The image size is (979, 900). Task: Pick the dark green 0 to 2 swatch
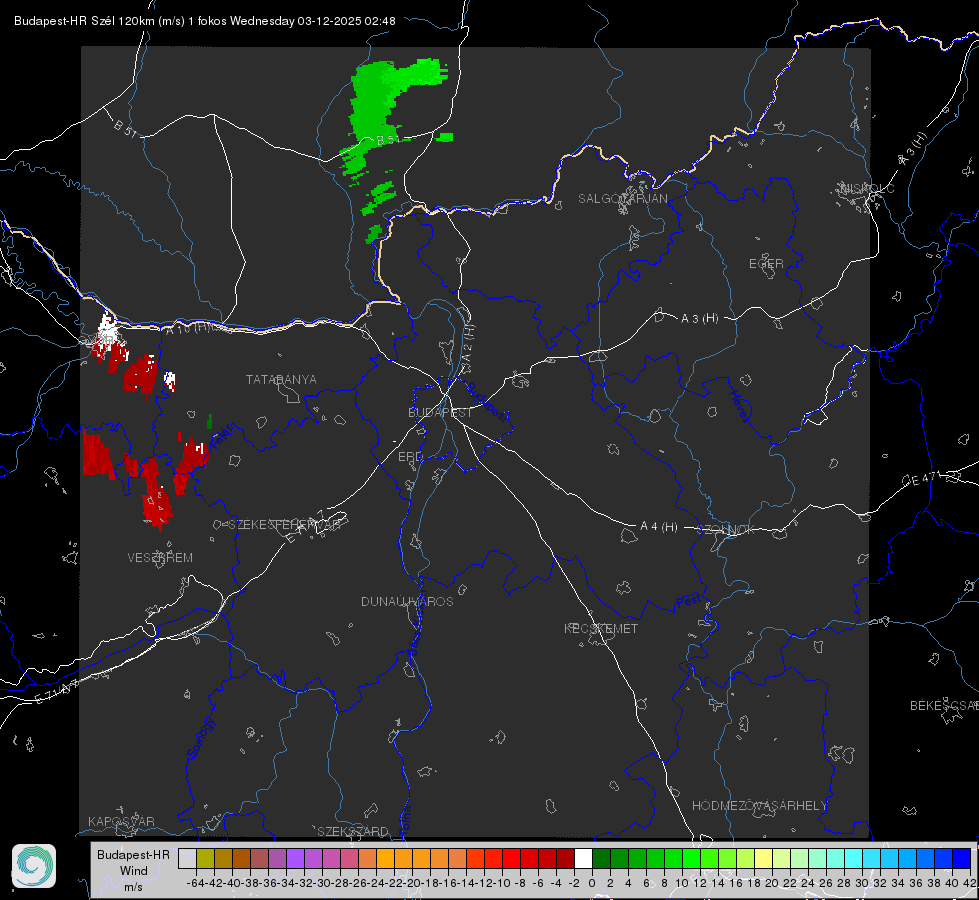[601, 859]
